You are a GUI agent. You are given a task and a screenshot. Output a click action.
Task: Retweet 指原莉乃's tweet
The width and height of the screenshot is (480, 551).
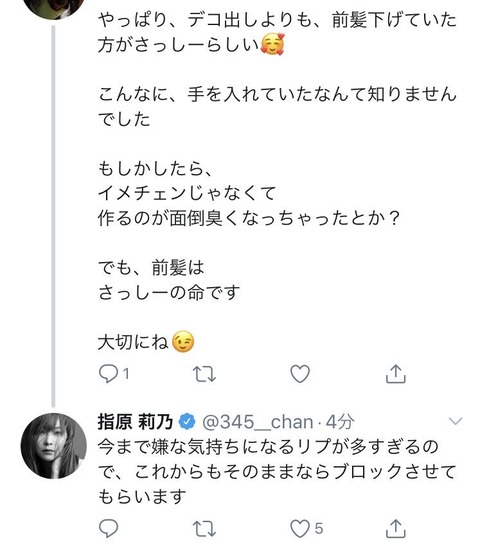(x=204, y=529)
